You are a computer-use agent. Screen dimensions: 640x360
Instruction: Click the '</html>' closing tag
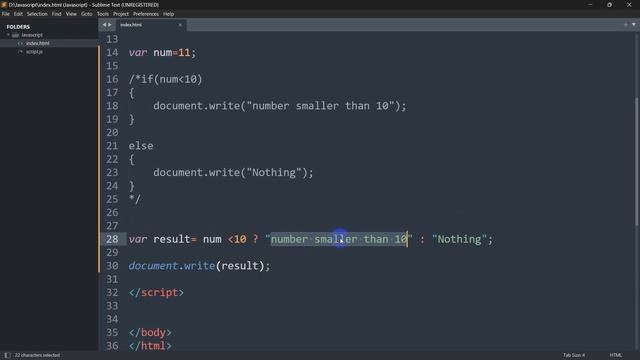150,346
